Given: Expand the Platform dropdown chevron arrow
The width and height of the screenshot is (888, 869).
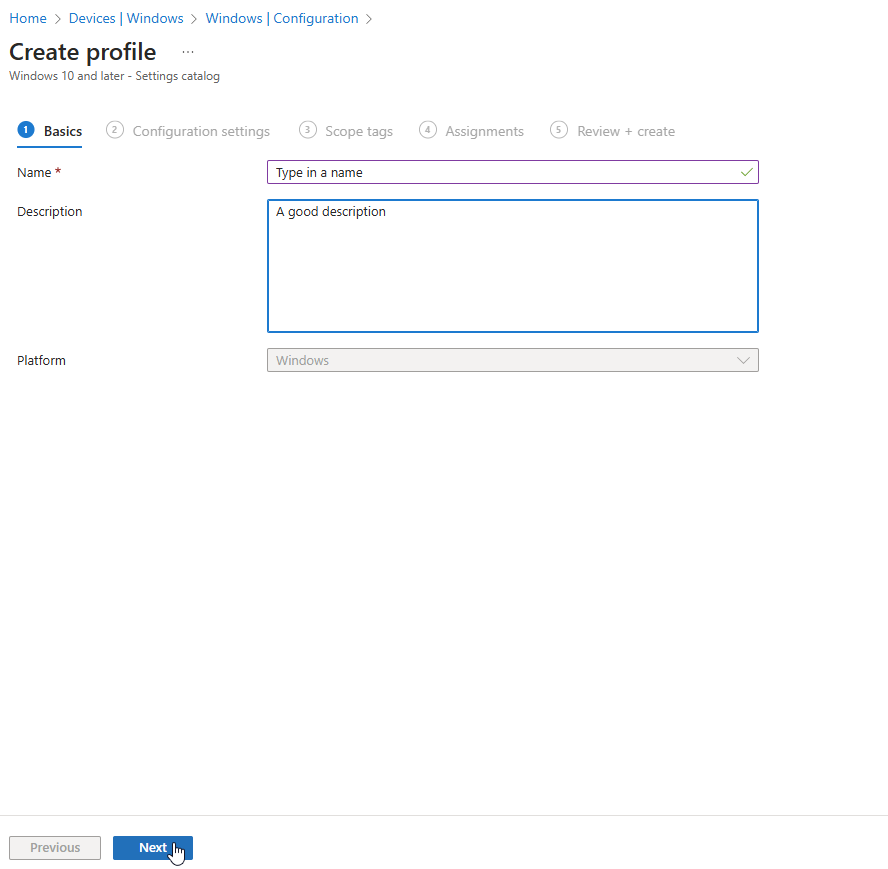Looking at the screenshot, I should 744,360.
